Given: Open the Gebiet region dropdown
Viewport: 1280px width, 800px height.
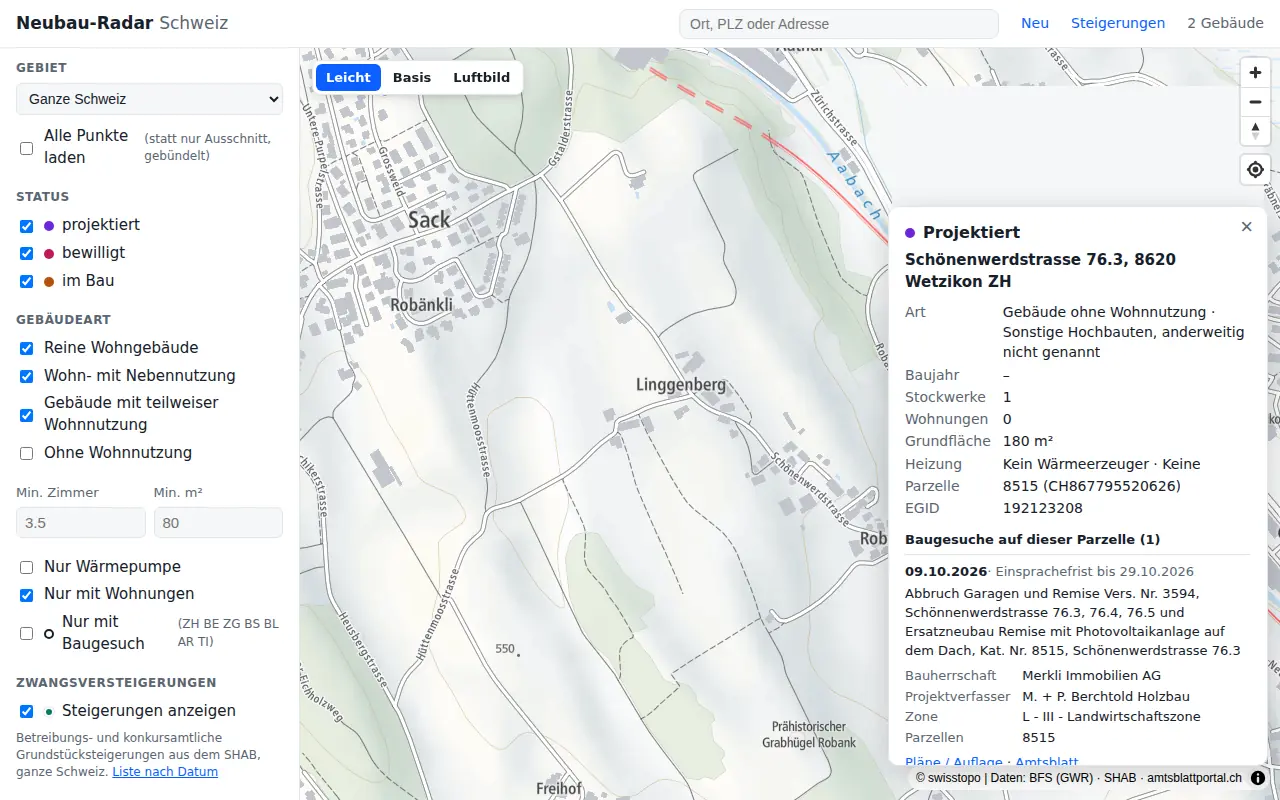Looking at the screenshot, I should pos(149,99).
